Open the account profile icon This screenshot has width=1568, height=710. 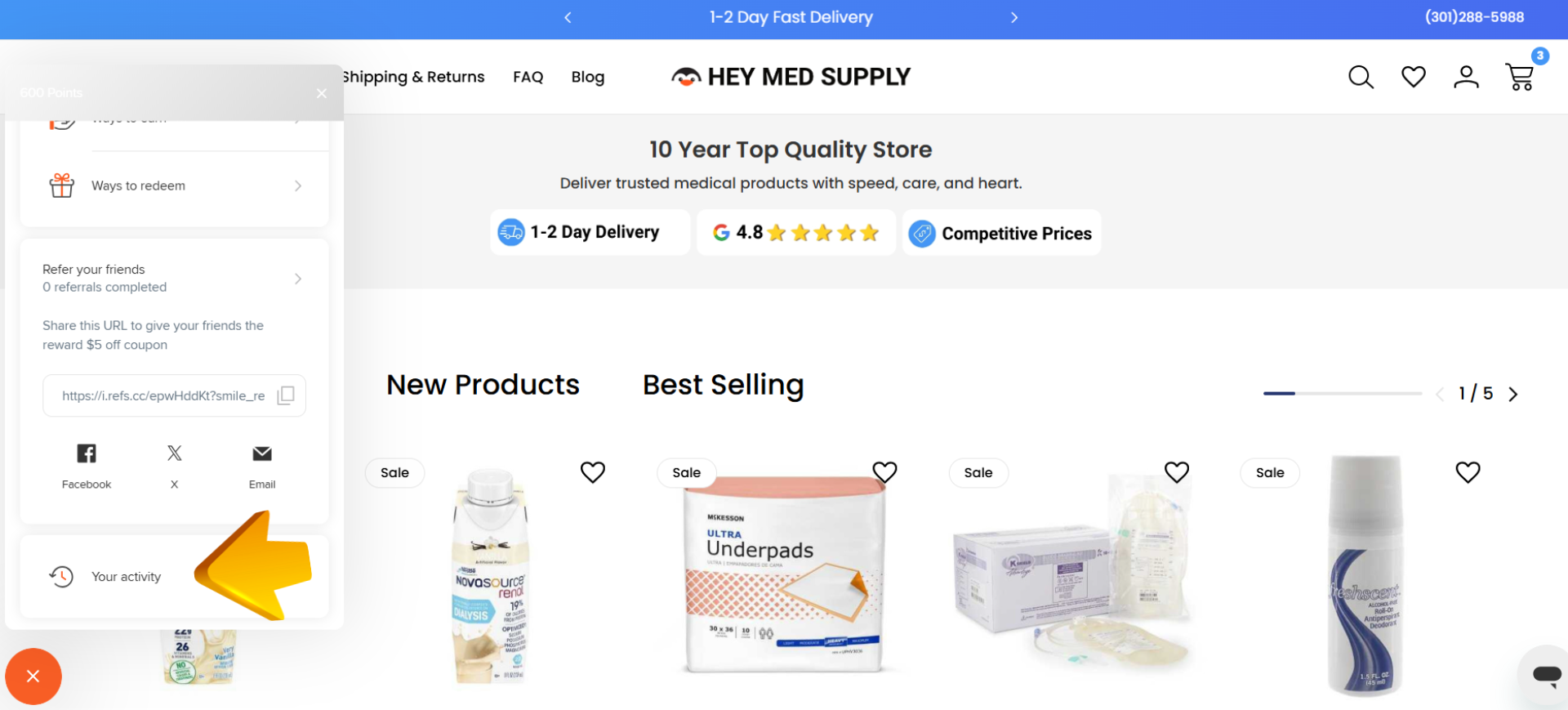click(1466, 77)
